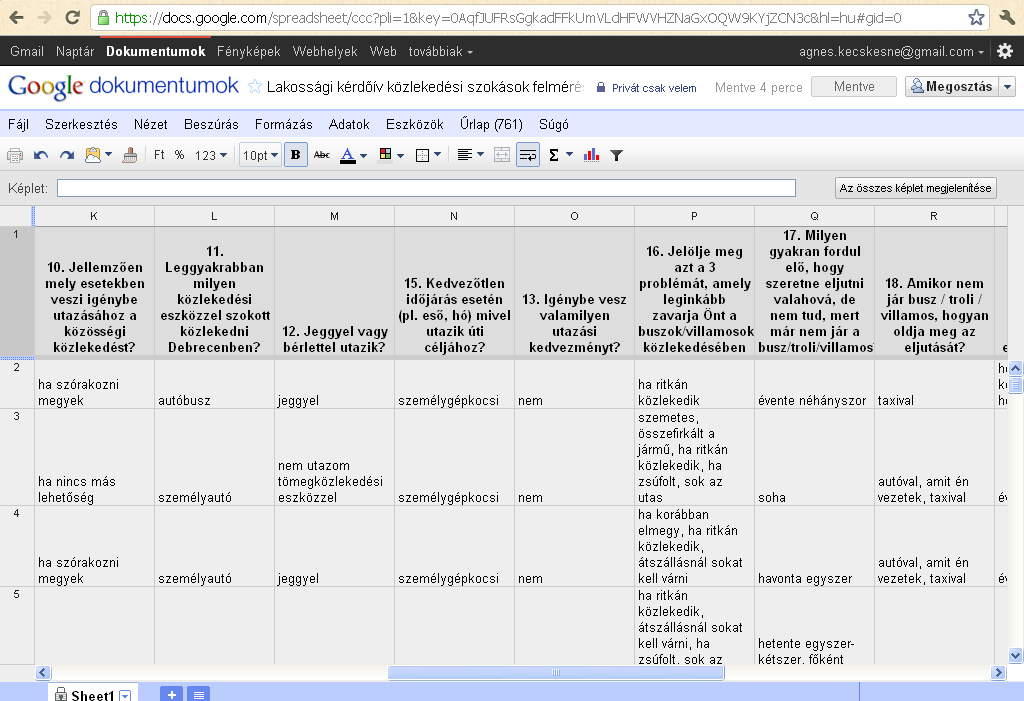Show all sheets list icon
The image size is (1024, 701).
[x=199, y=694]
